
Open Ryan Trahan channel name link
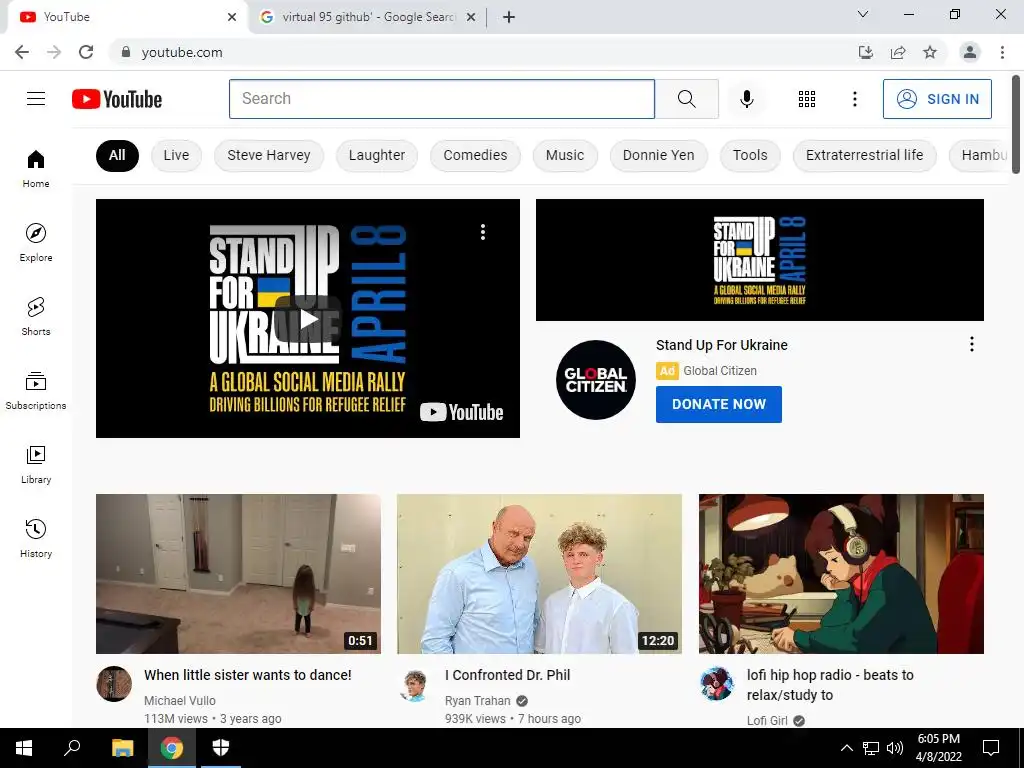(477, 701)
